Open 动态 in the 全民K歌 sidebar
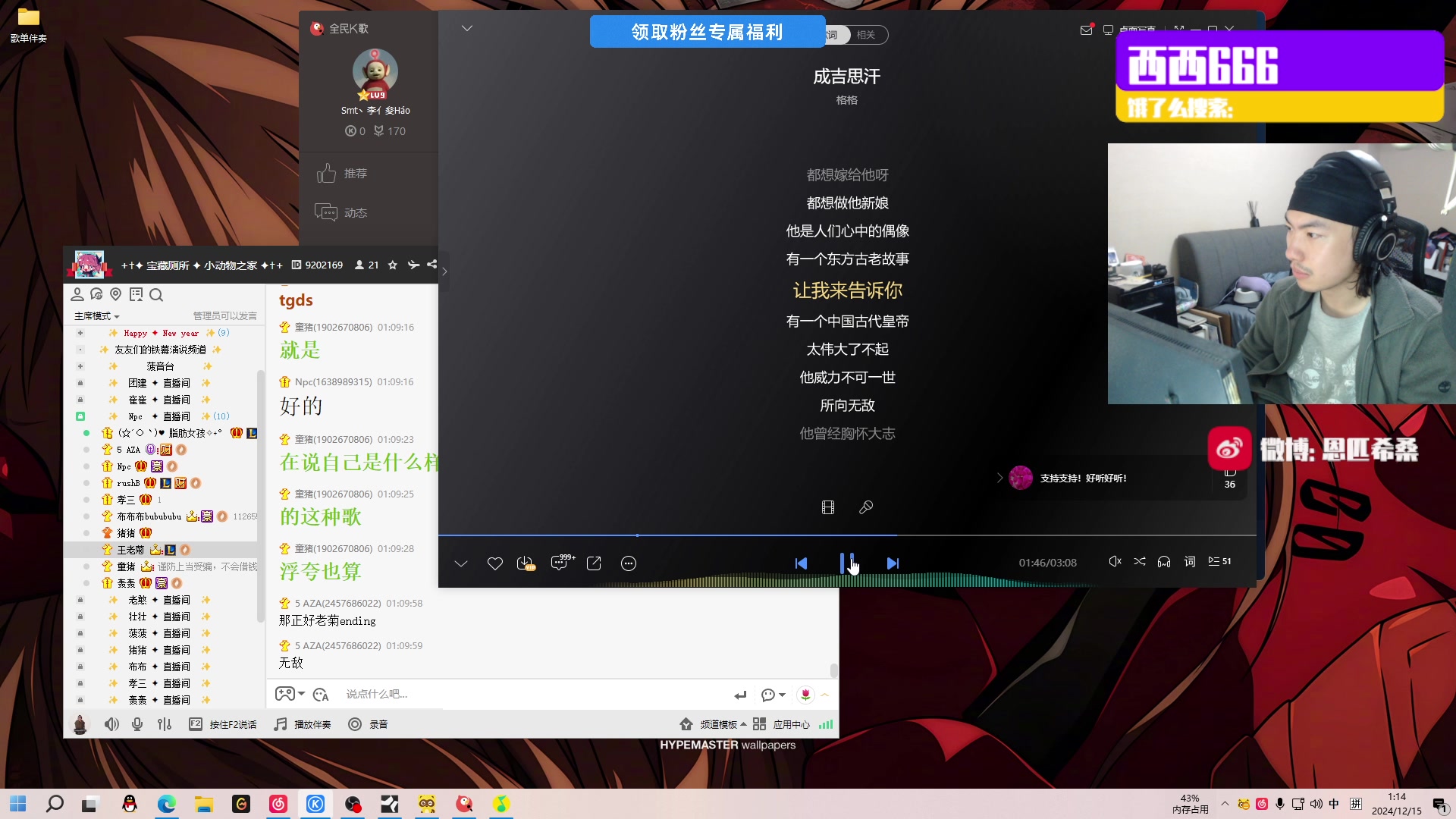Image resolution: width=1456 pixels, height=819 pixels. point(341,213)
